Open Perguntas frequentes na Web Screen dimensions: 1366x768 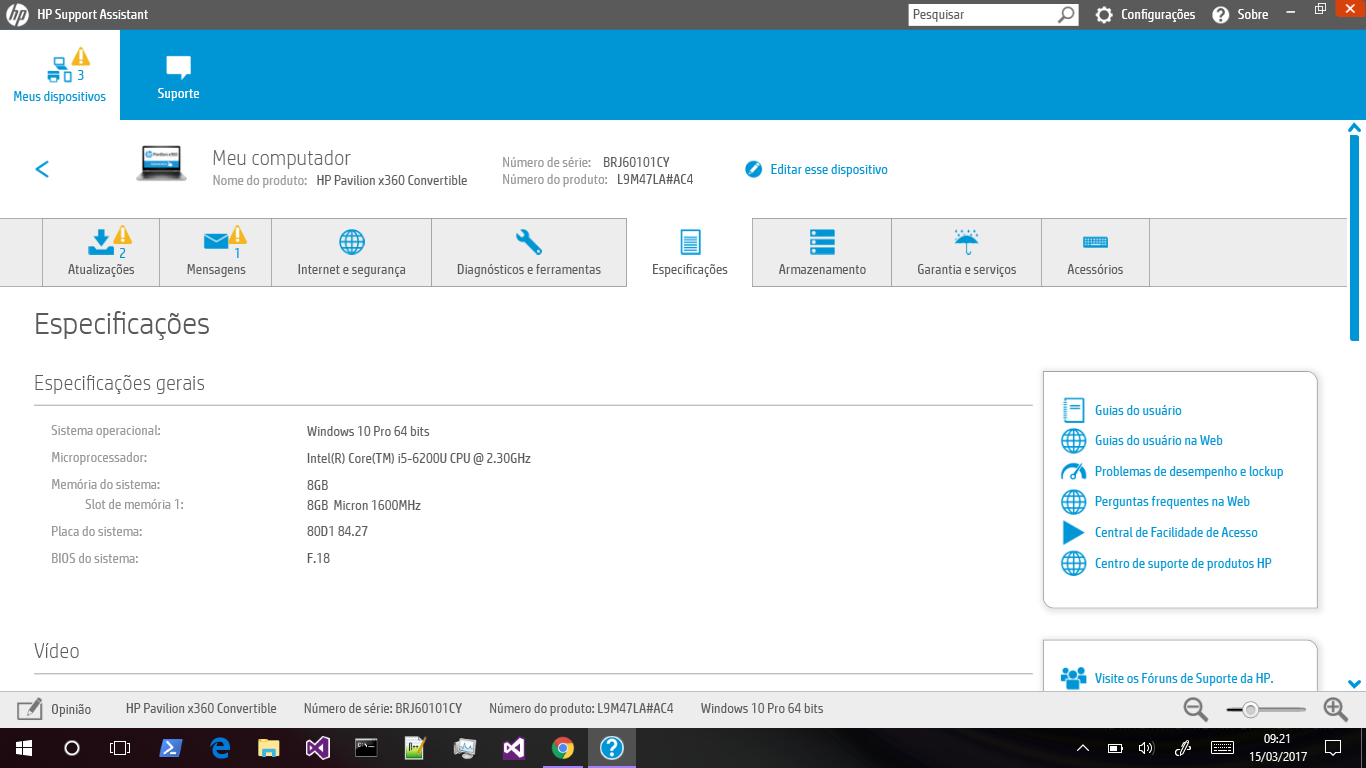click(1172, 501)
